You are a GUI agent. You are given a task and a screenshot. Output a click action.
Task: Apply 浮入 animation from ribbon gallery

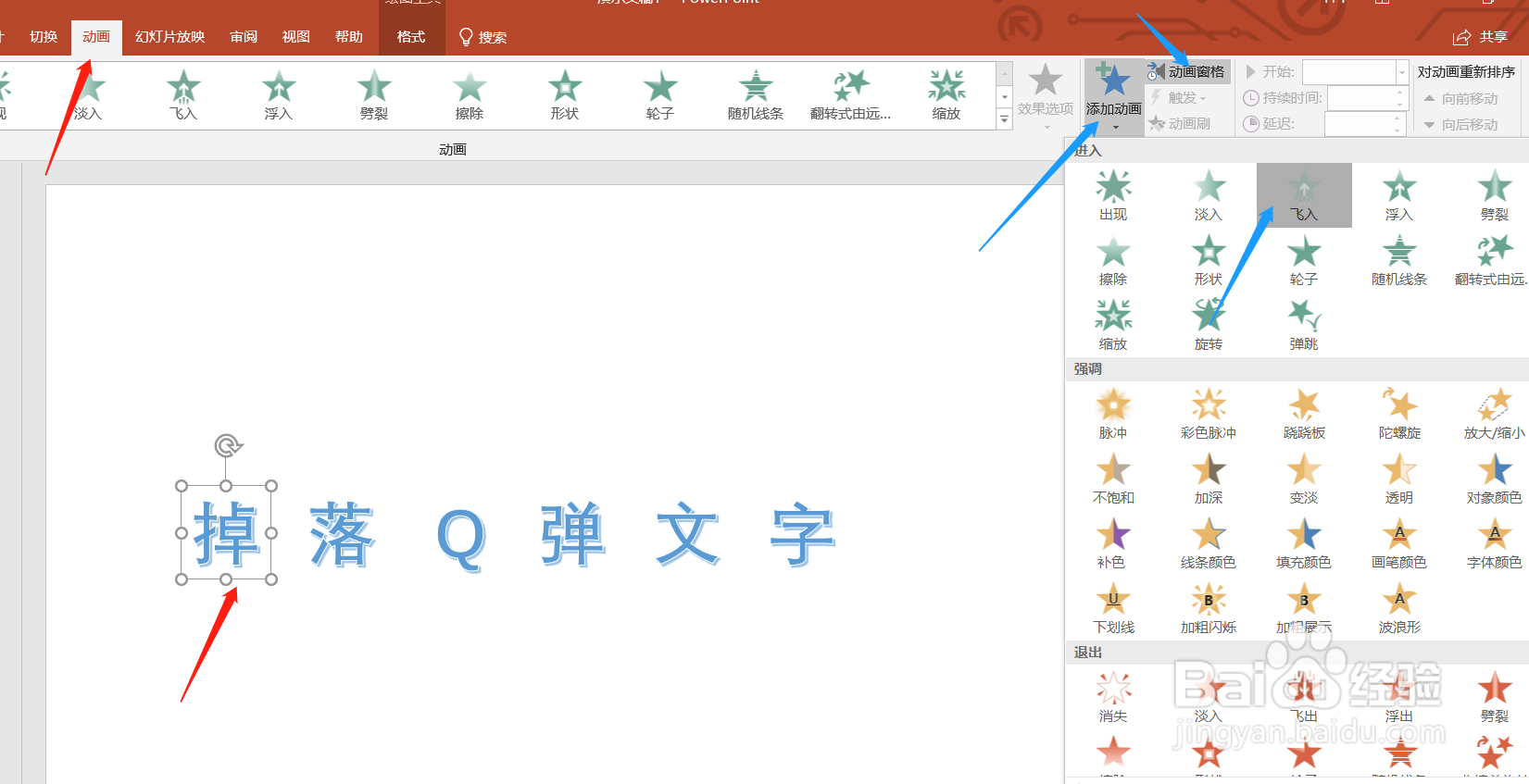coord(279,95)
